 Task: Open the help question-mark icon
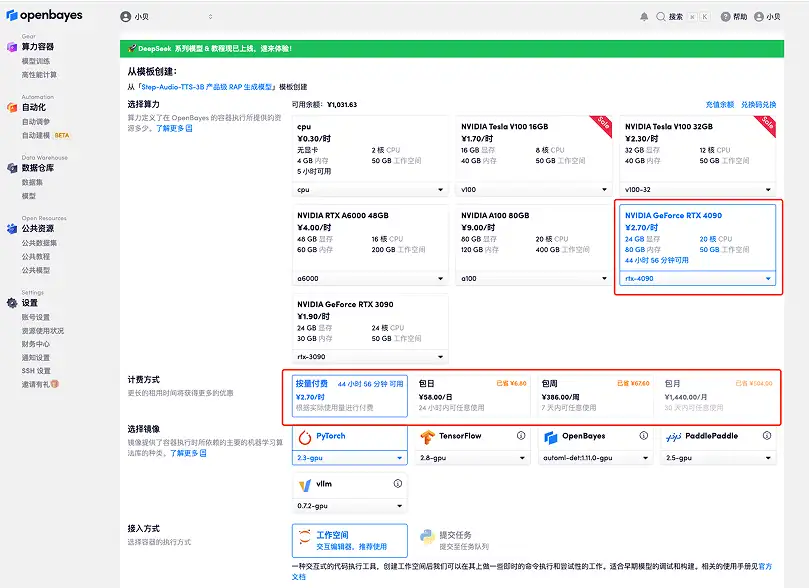725,17
